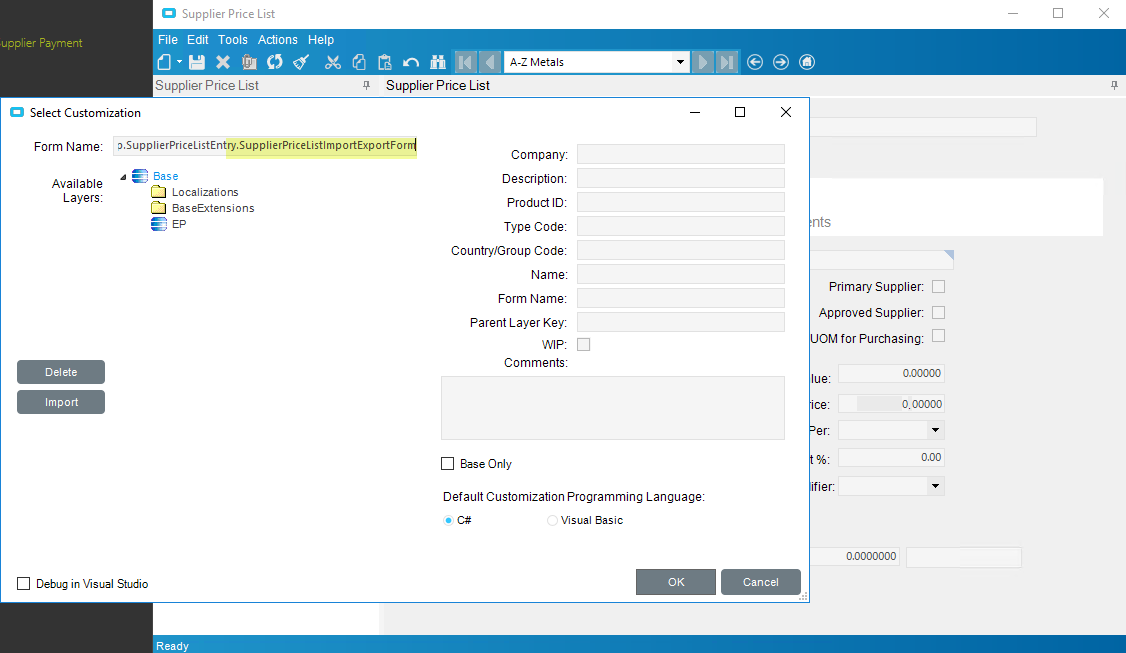Open the Tools menu
The height and width of the screenshot is (653, 1126).
233,40
